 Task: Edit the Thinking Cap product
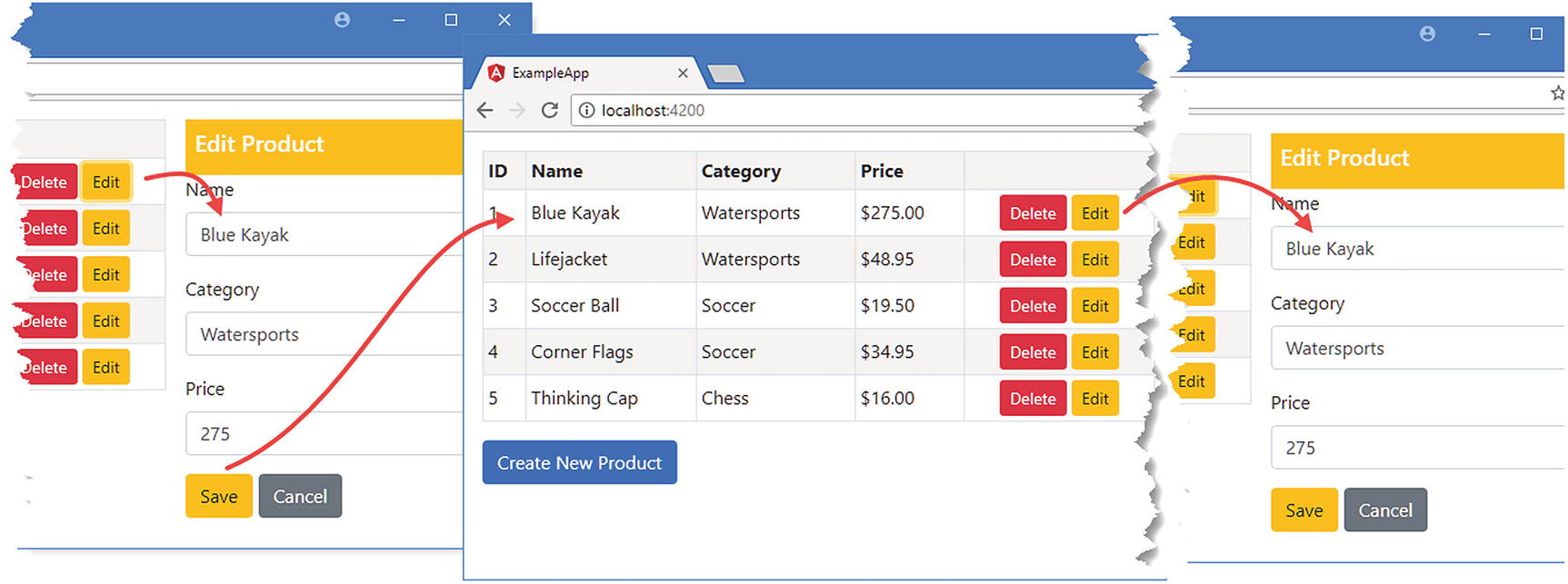tap(1094, 399)
